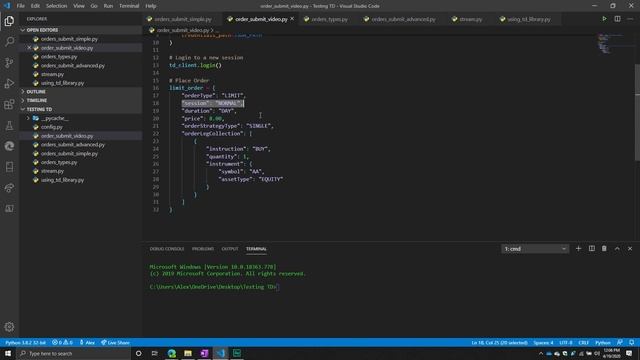This screenshot has width=640, height=360.
Task: Open errors and warnings count in status bar
Action: (62, 342)
